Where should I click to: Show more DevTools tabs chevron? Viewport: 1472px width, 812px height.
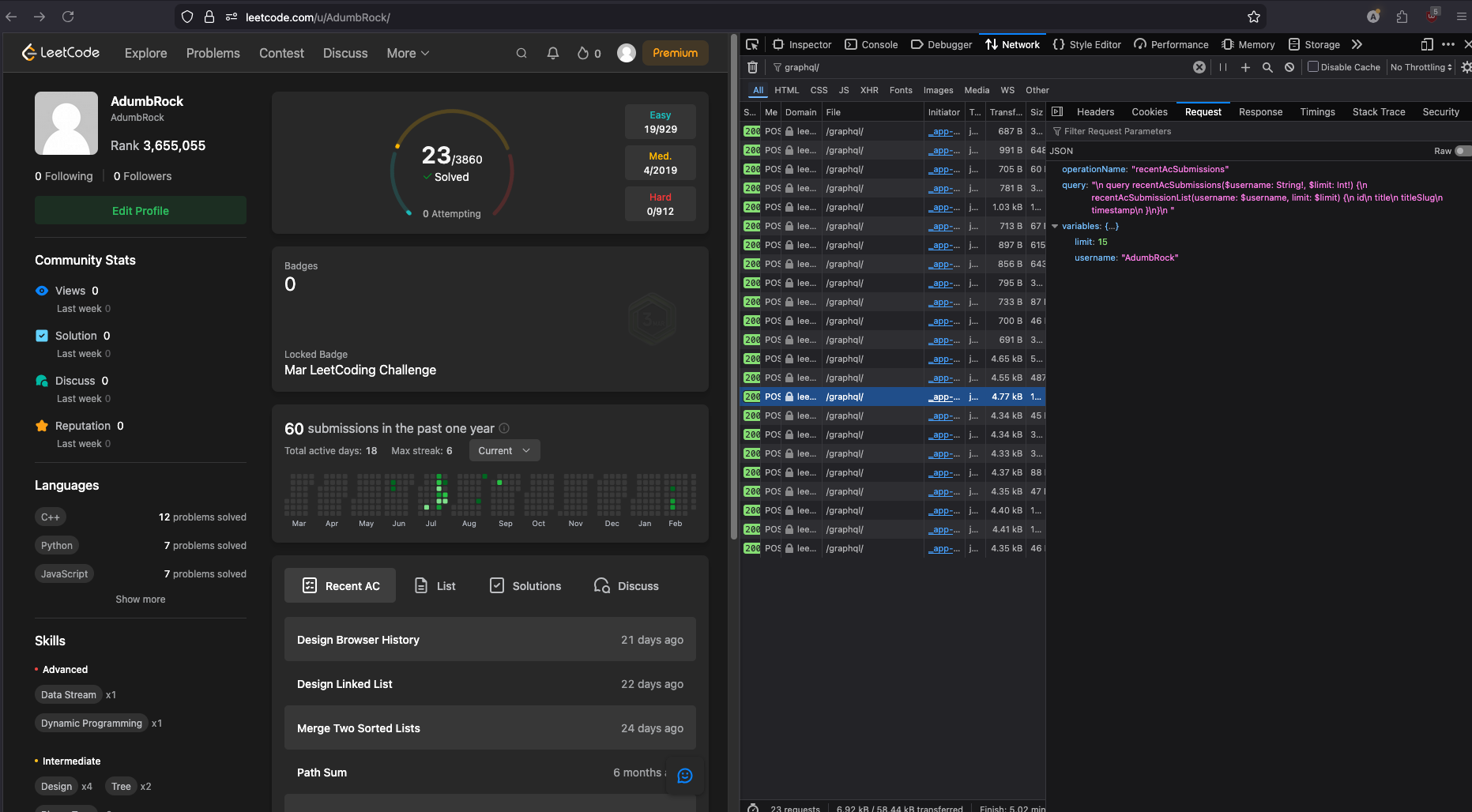[x=1357, y=44]
